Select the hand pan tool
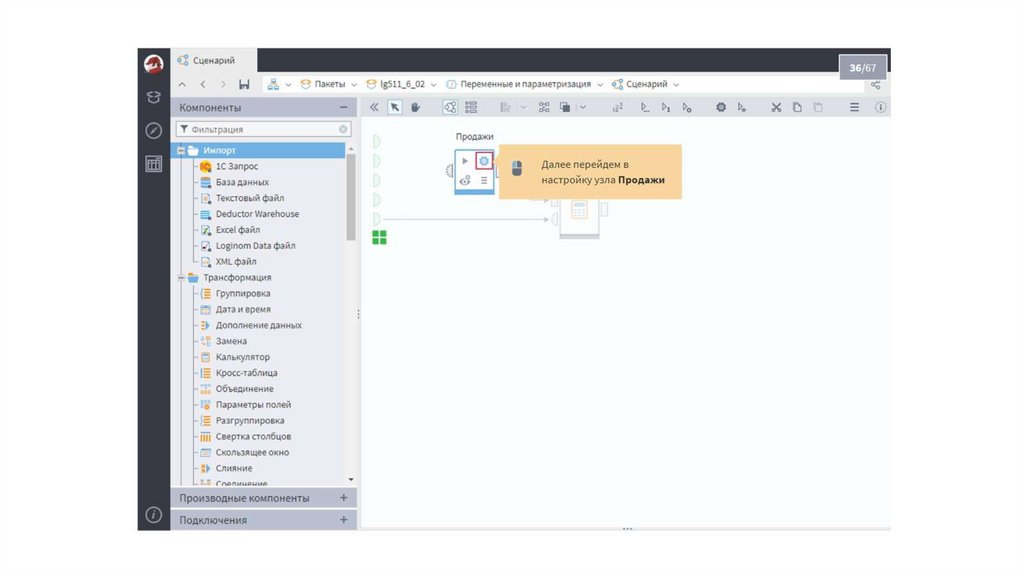Viewport: 1024px width, 574px height. coord(415,107)
